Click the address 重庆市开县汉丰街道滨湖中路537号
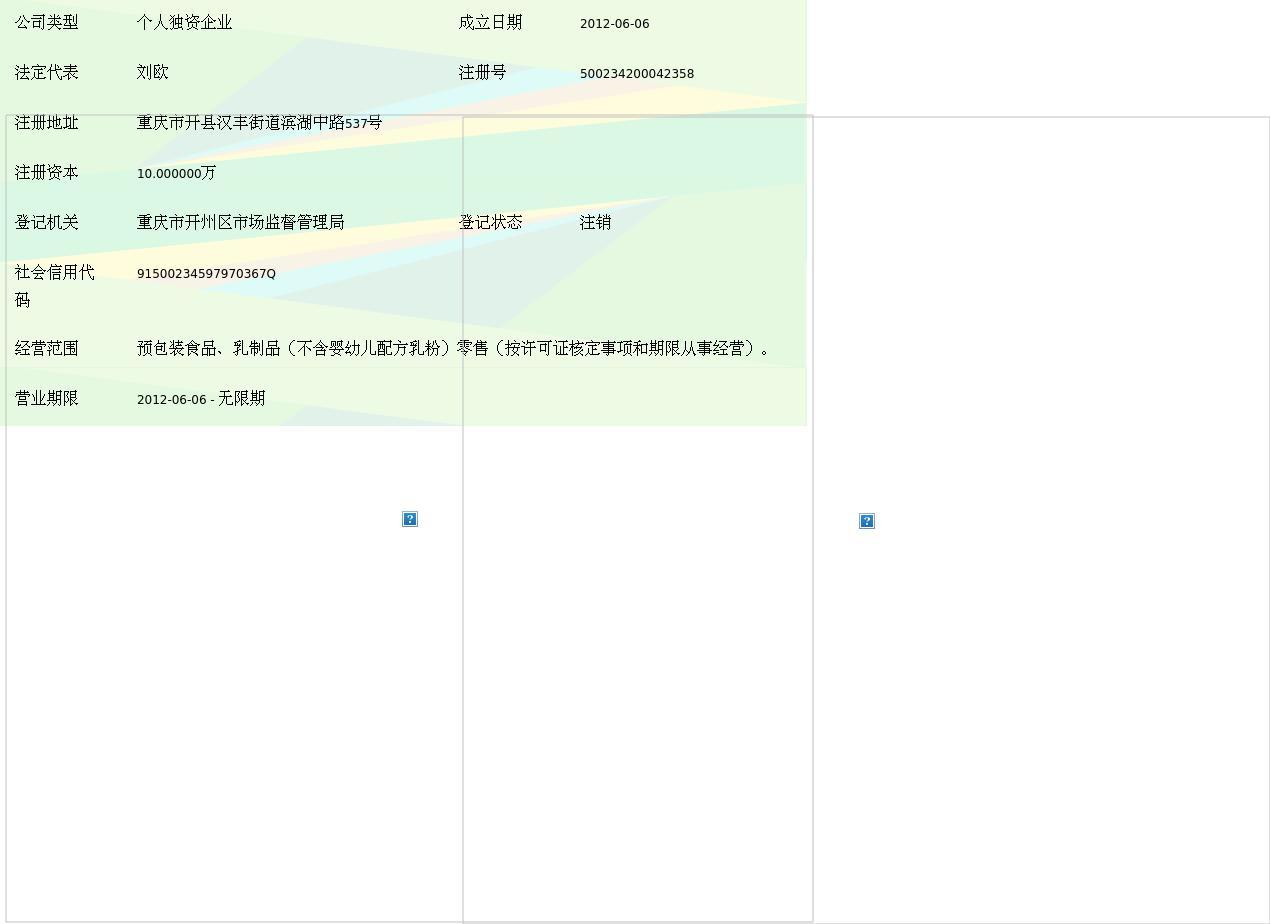The width and height of the screenshot is (1270, 924). [259, 122]
